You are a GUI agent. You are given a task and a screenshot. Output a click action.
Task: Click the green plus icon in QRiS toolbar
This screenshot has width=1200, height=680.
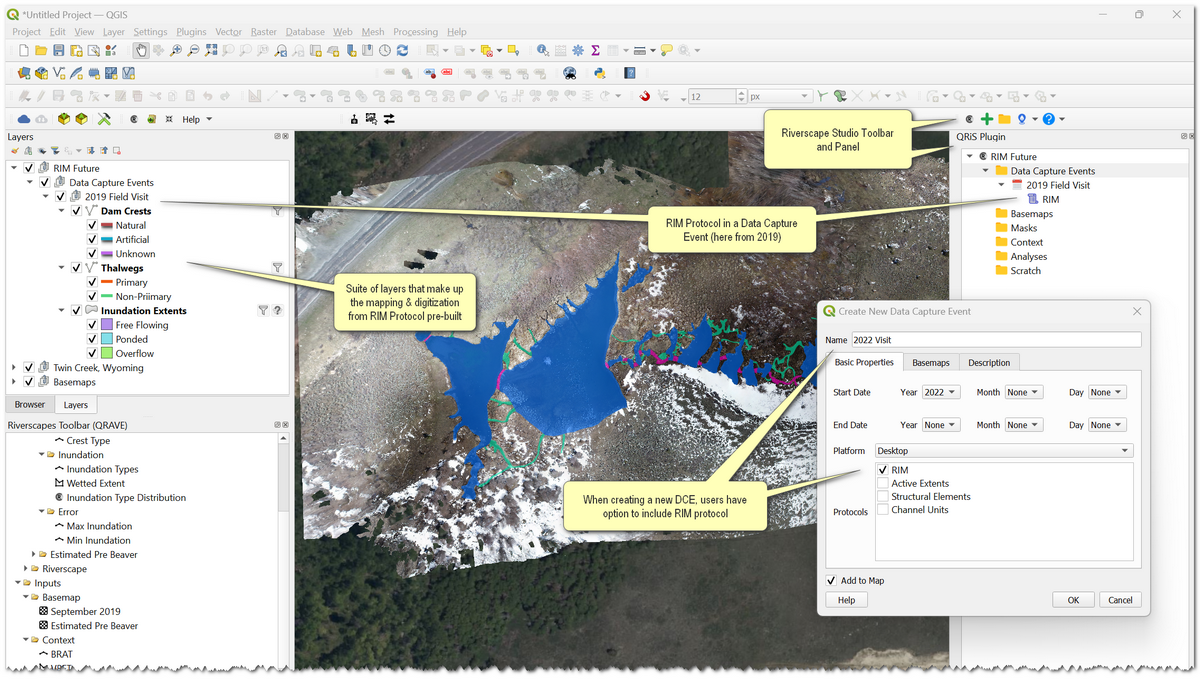click(x=987, y=119)
